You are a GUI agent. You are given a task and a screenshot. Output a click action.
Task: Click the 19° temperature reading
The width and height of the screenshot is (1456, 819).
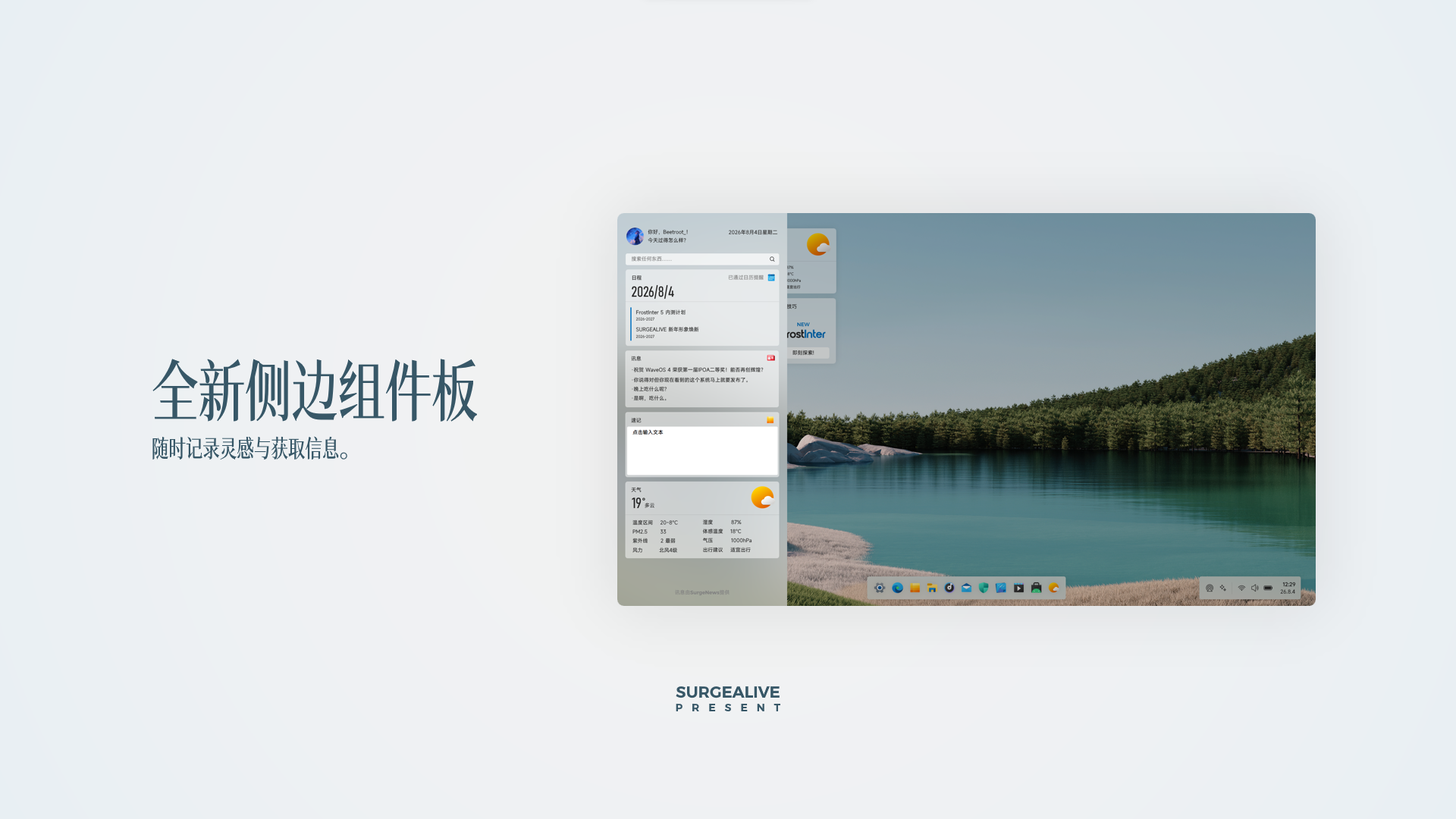point(638,503)
